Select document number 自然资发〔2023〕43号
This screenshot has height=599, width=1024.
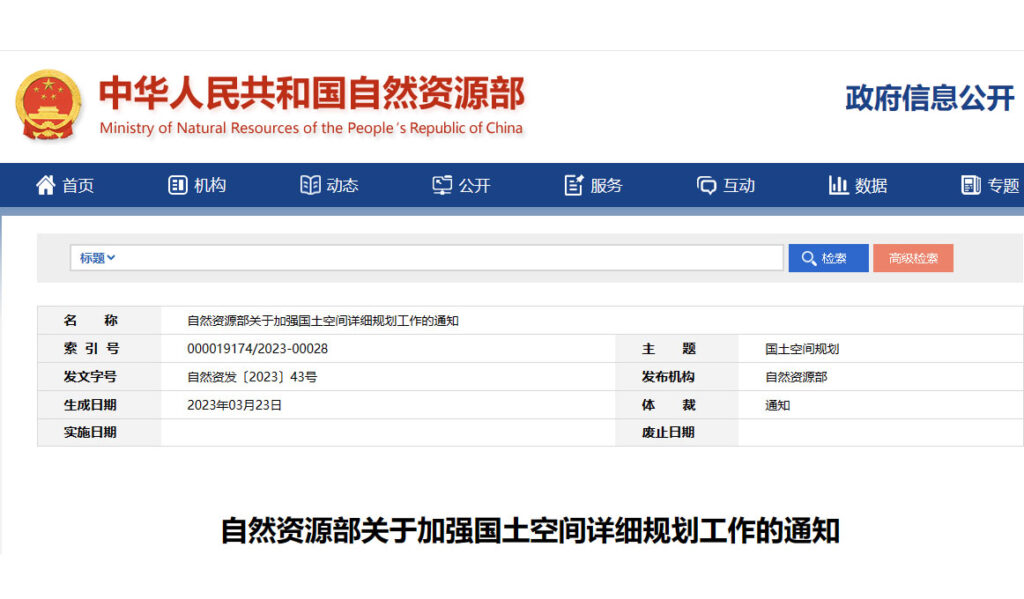pos(252,377)
